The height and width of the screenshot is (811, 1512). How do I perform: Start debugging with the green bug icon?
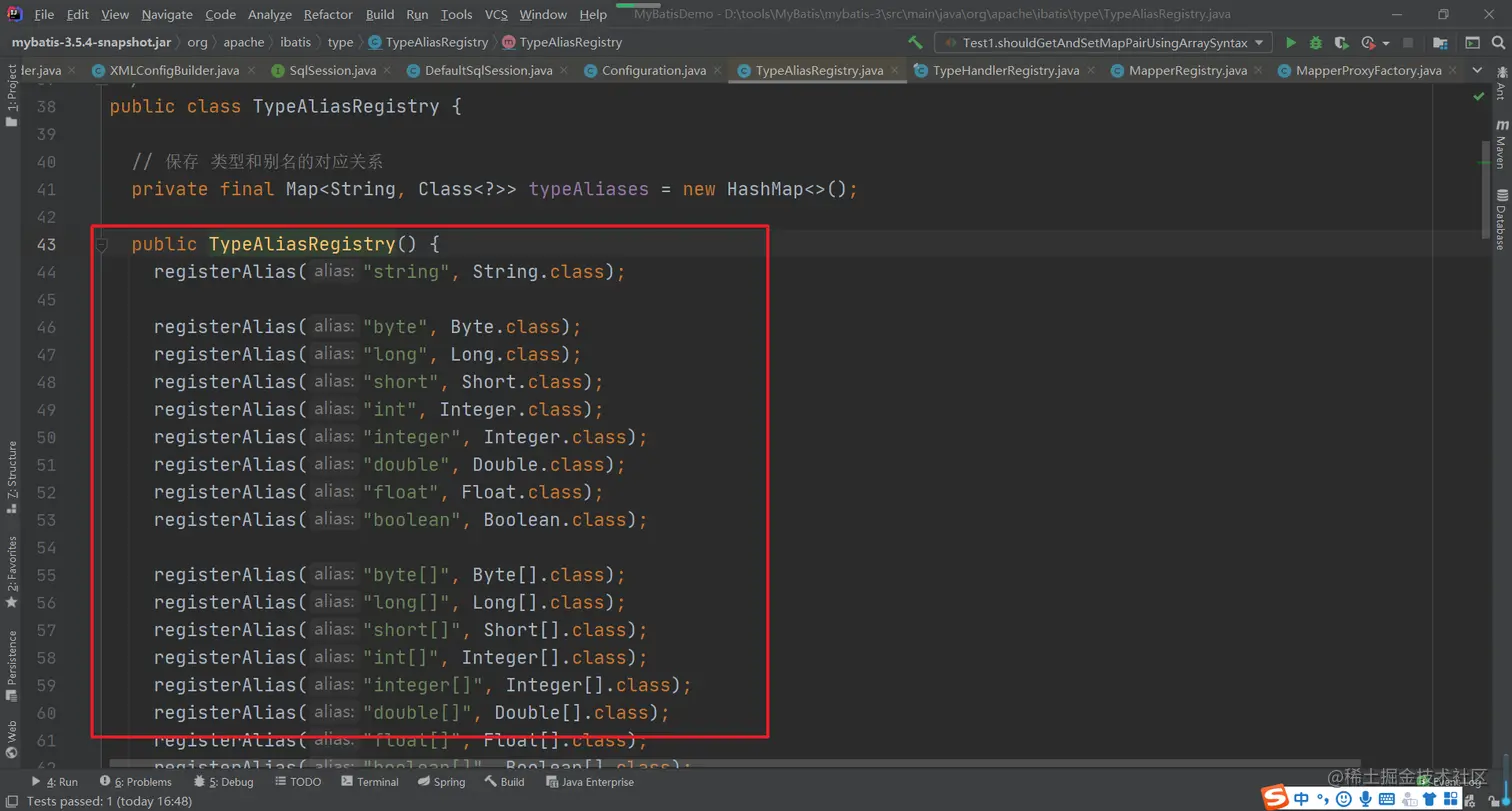click(x=1316, y=43)
